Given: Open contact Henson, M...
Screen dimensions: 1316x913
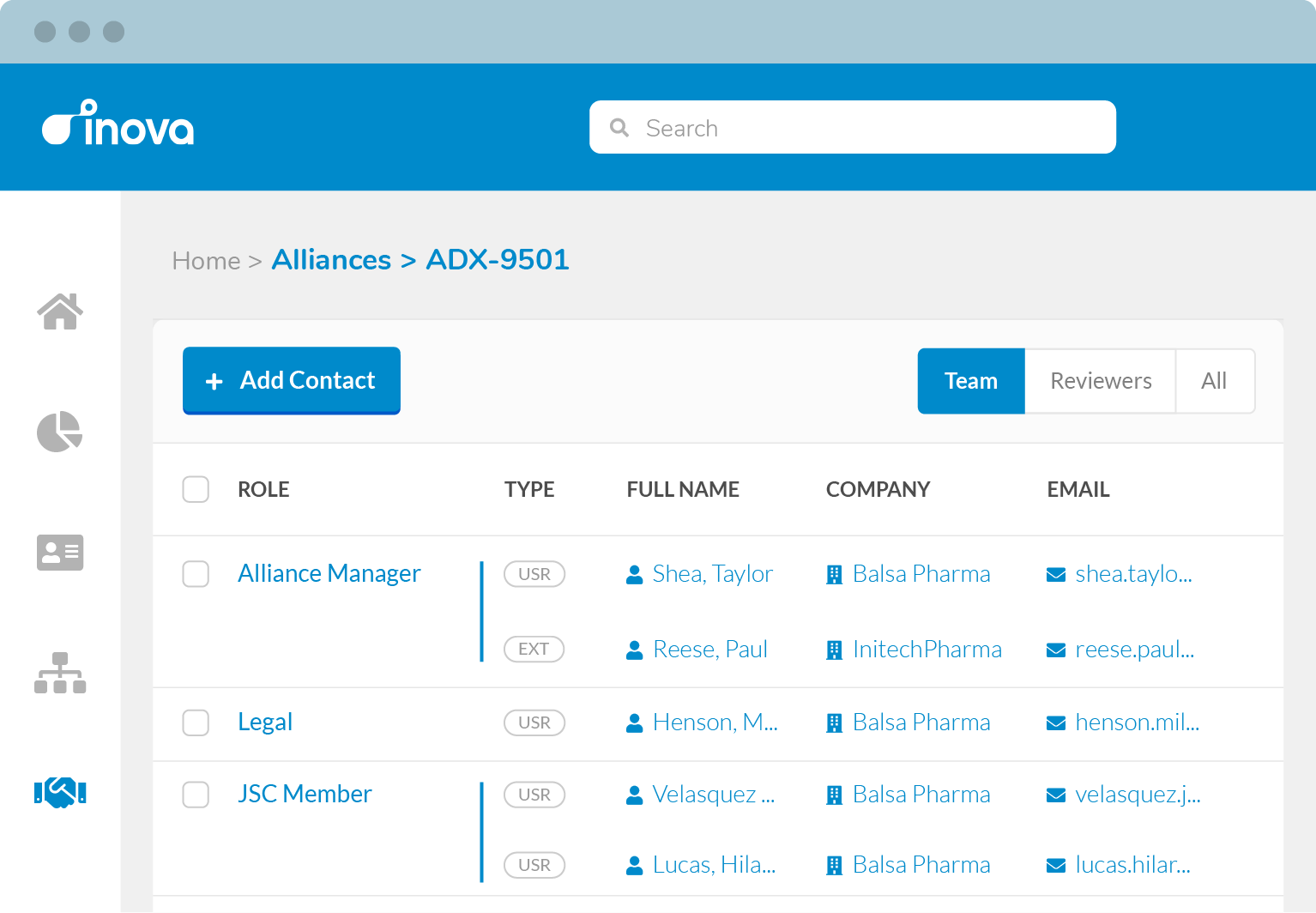Looking at the screenshot, I should pyautogui.click(x=715, y=723).
